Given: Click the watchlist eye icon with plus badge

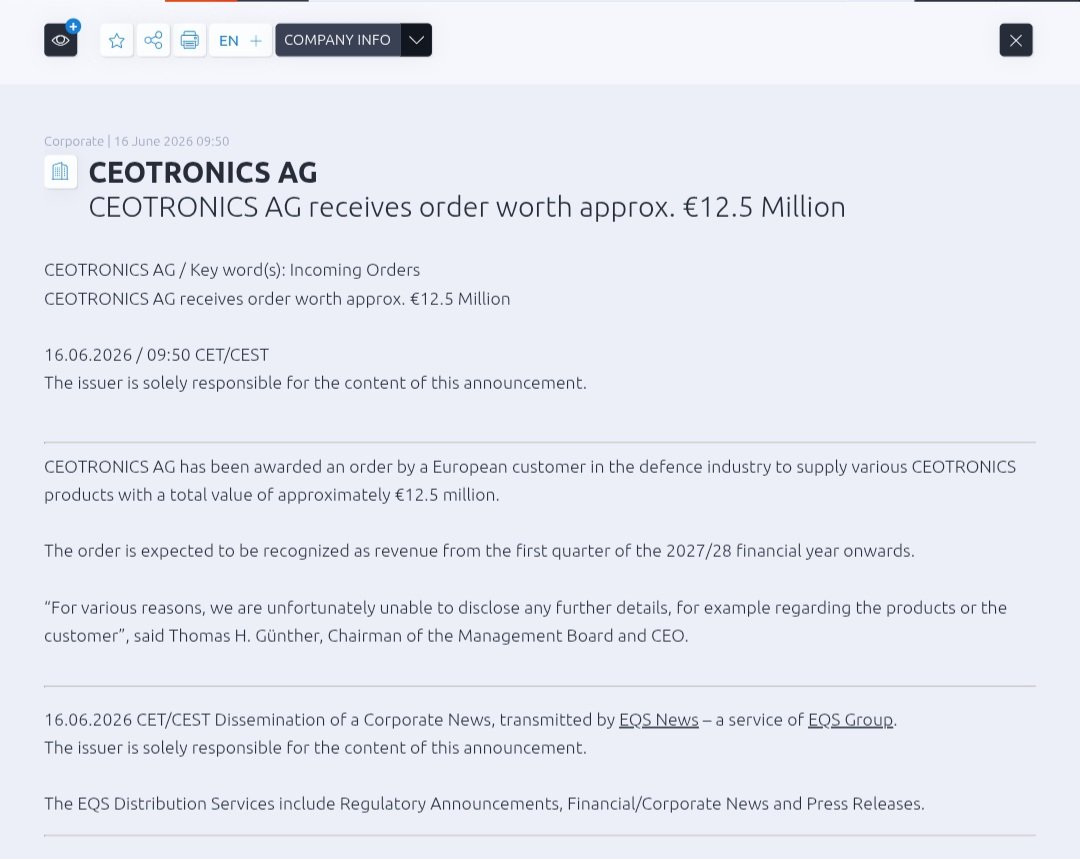Looking at the screenshot, I should (61, 39).
